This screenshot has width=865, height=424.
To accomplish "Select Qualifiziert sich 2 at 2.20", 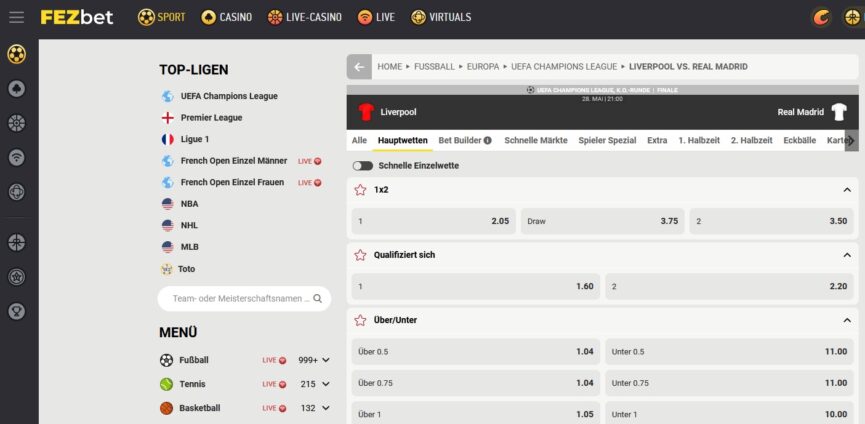I will (x=729, y=287).
